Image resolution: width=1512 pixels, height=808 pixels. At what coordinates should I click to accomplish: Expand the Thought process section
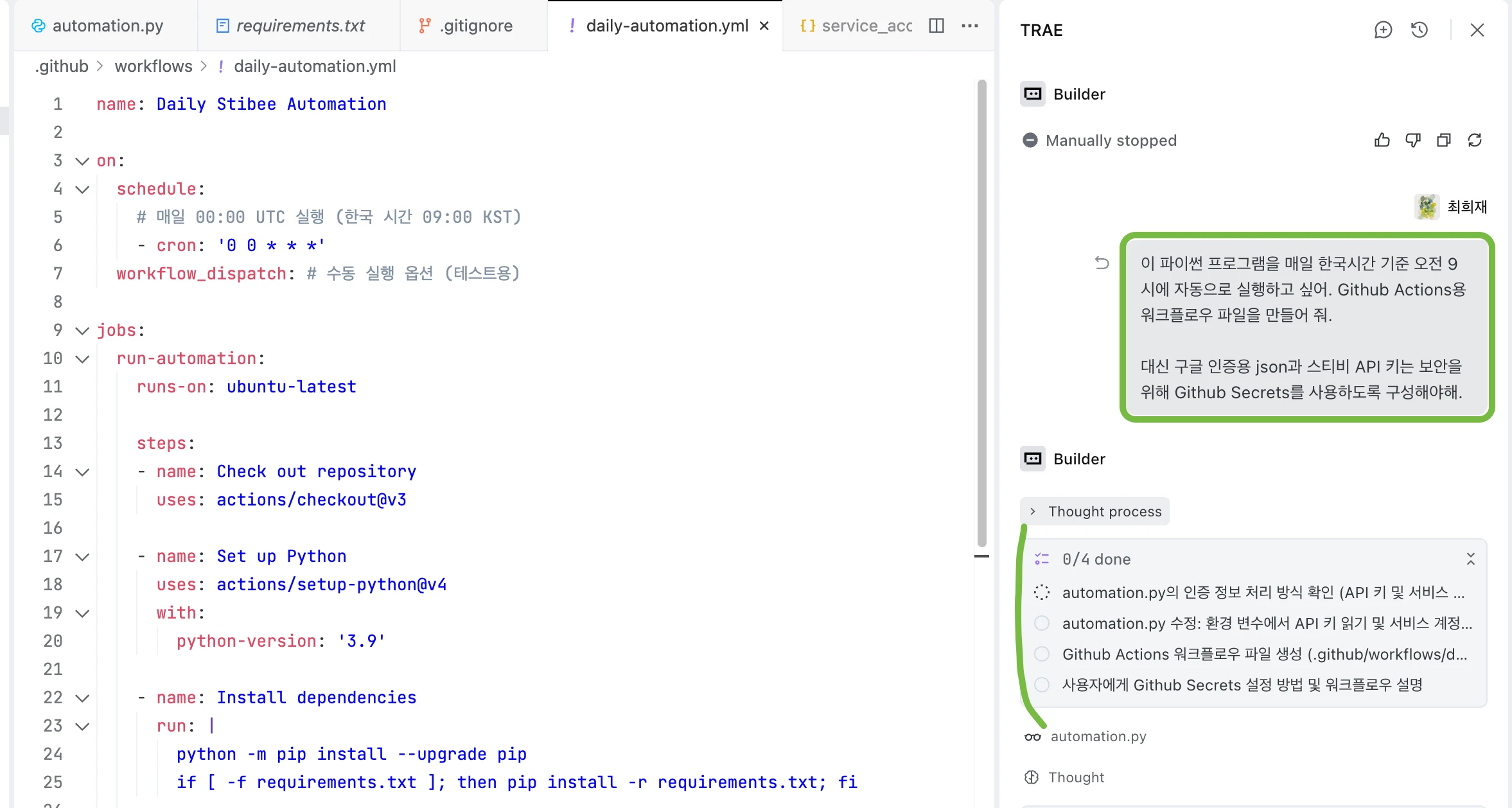click(1094, 511)
